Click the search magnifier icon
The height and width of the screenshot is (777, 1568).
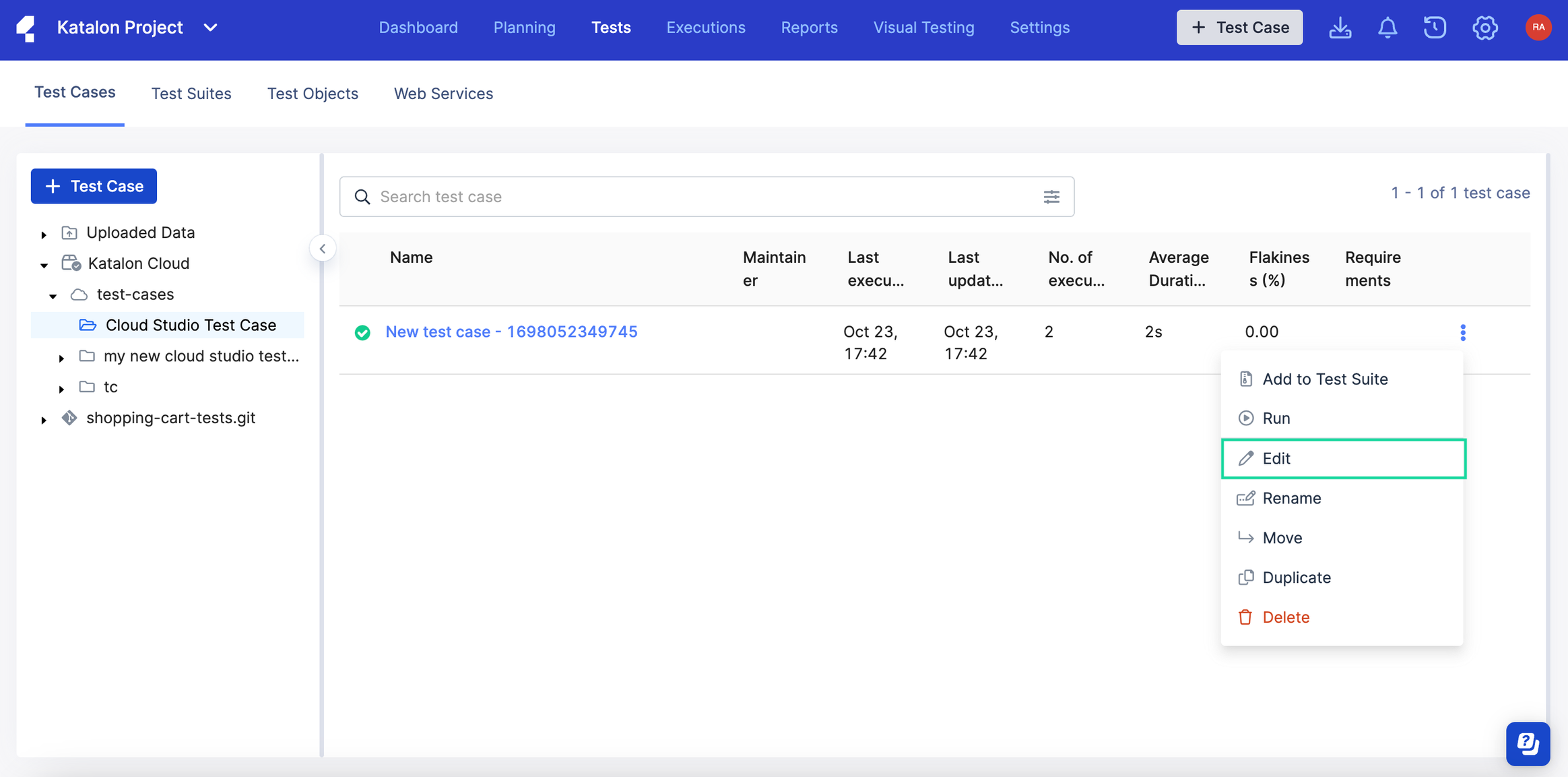[x=362, y=197]
